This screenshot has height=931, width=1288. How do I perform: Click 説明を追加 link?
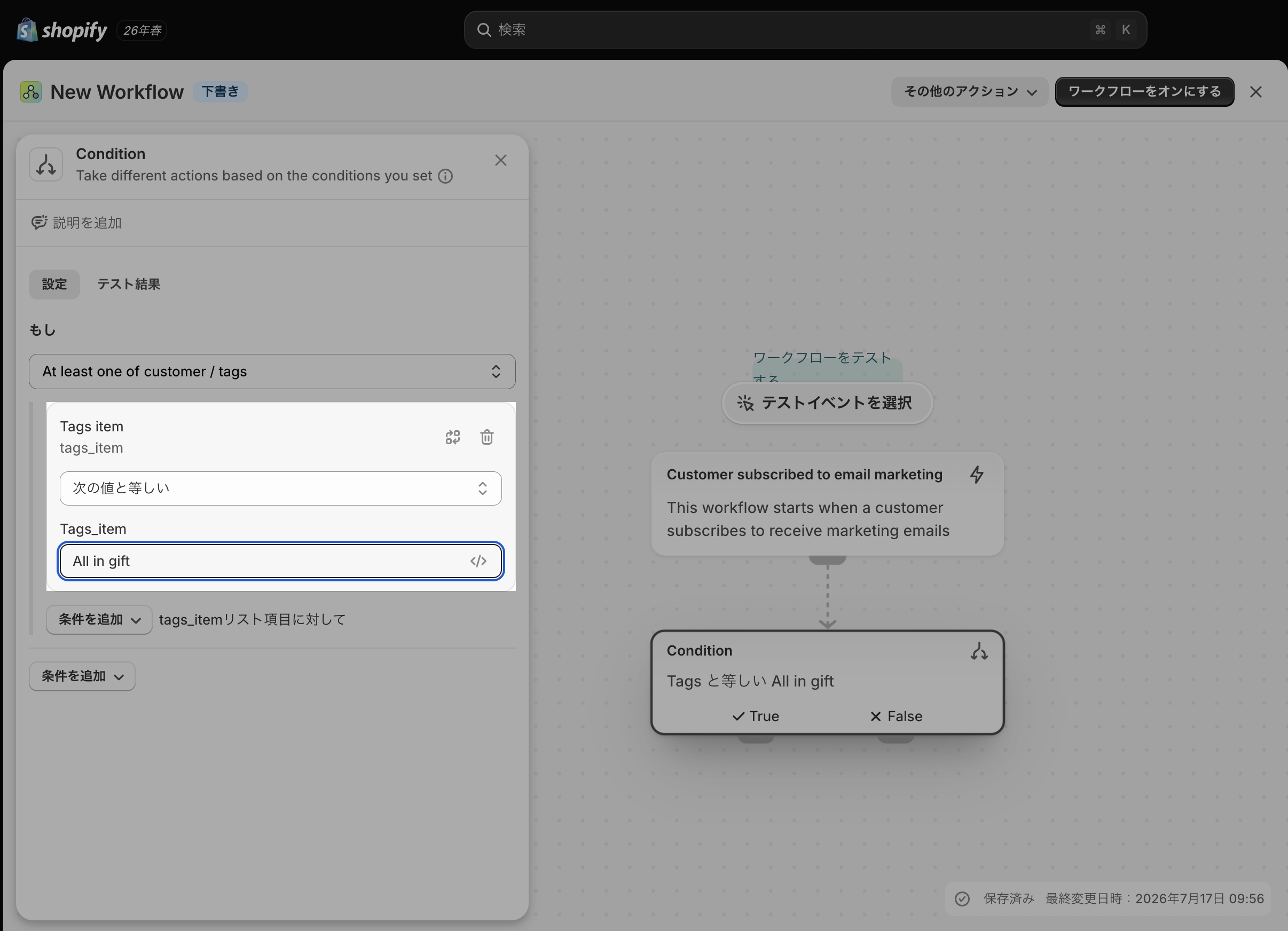(x=87, y=223)
